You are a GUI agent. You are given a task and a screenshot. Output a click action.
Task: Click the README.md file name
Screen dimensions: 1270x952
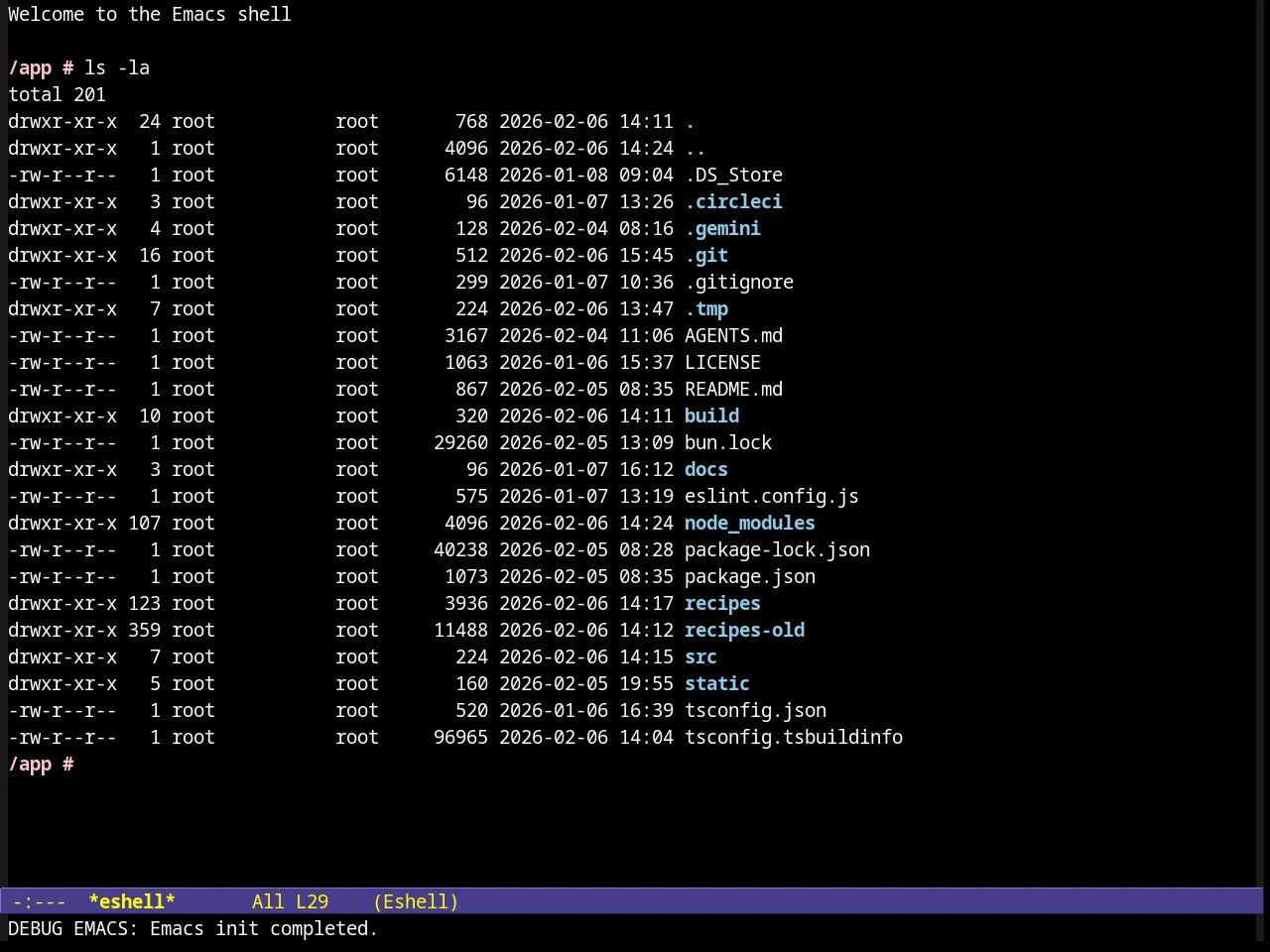733,389
